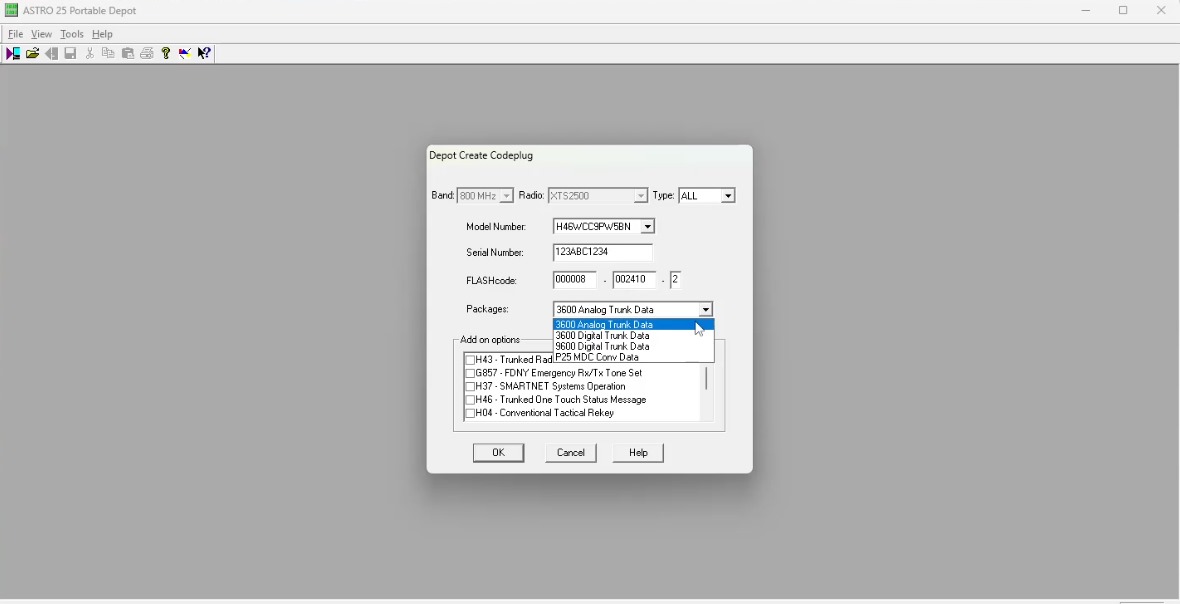Click the Help button in the dialog
1180x604 pixels.
(x=638, y=453)
